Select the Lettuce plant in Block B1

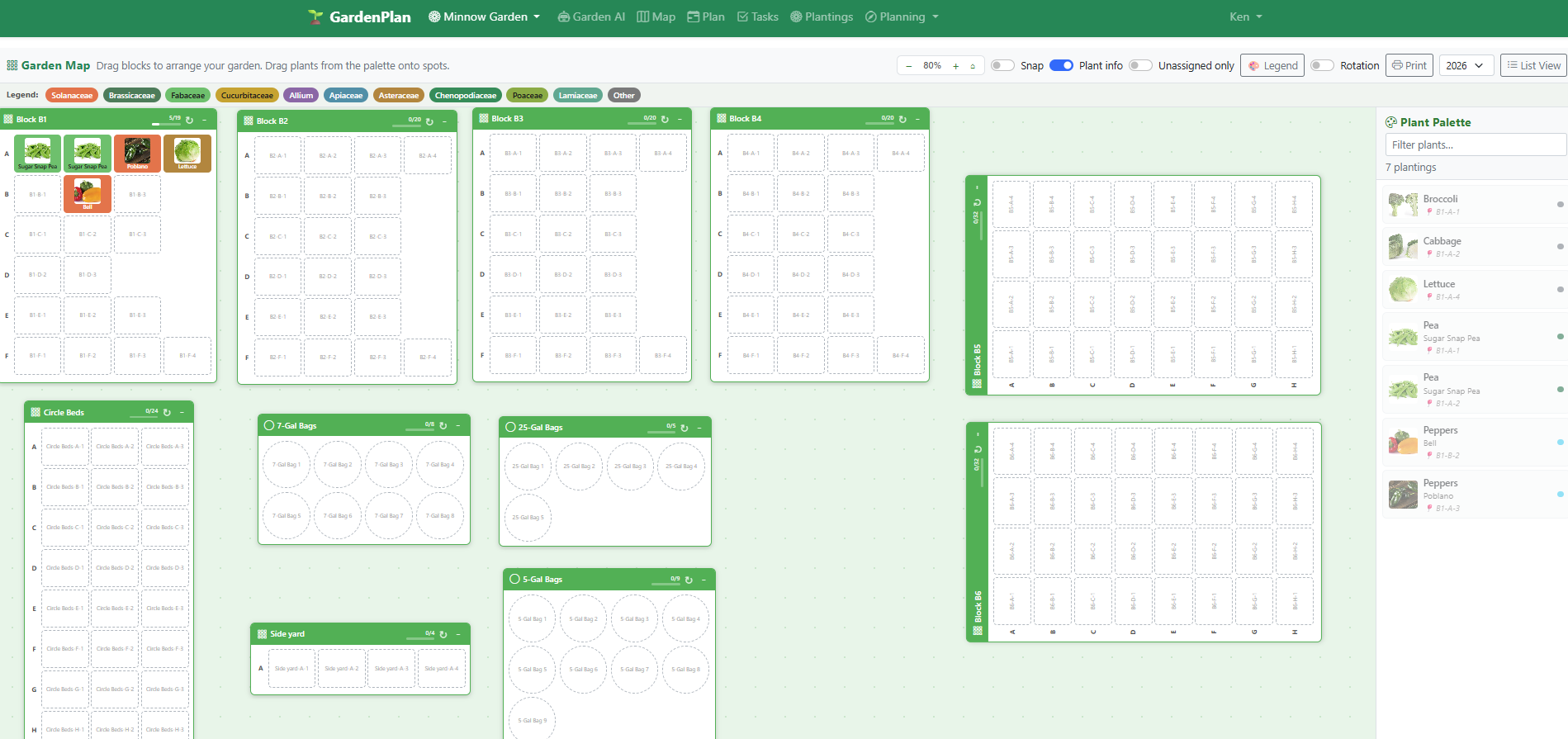(187, 154)
